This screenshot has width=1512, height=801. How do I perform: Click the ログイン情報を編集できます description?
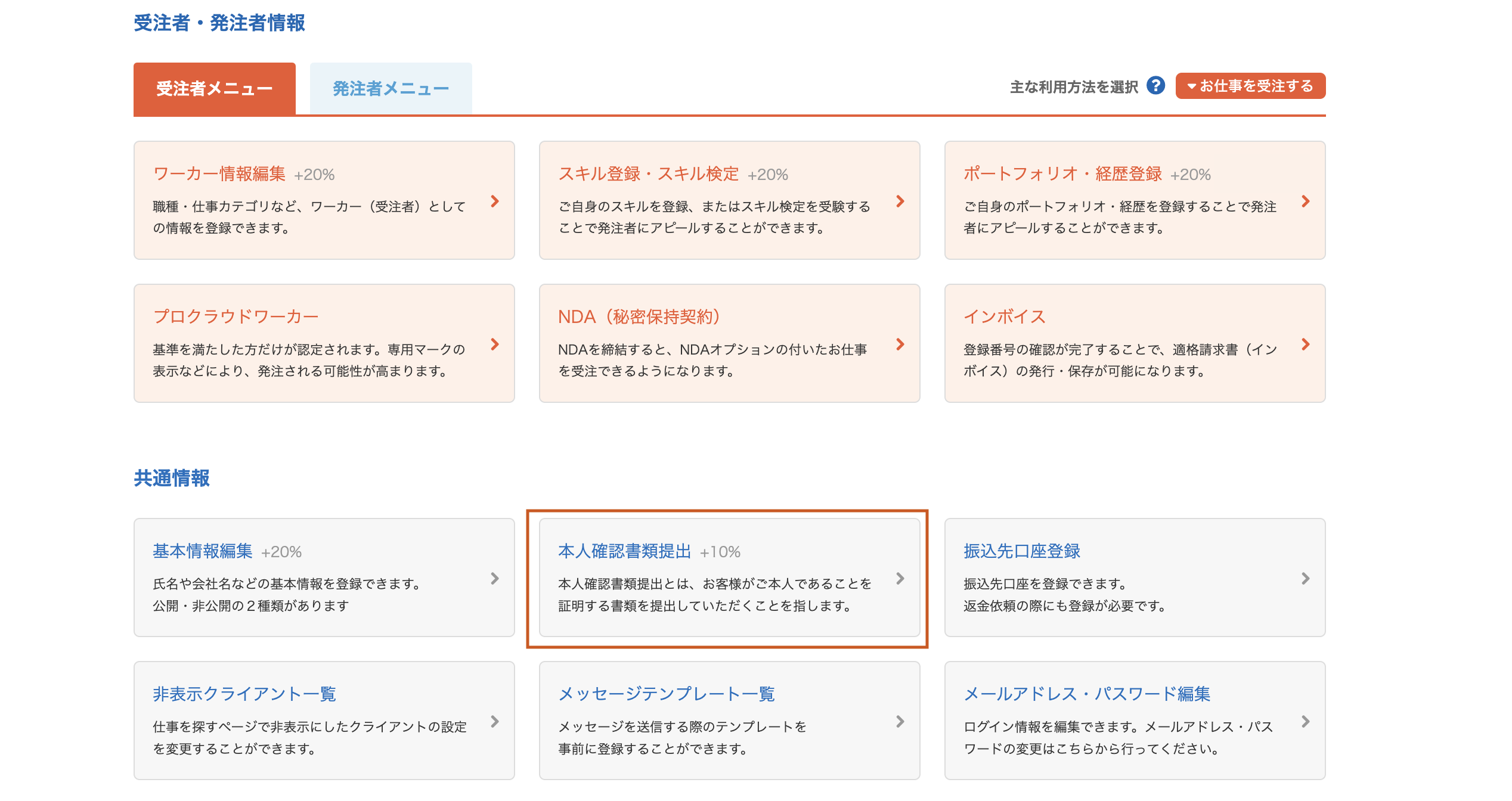(1118, 737)
